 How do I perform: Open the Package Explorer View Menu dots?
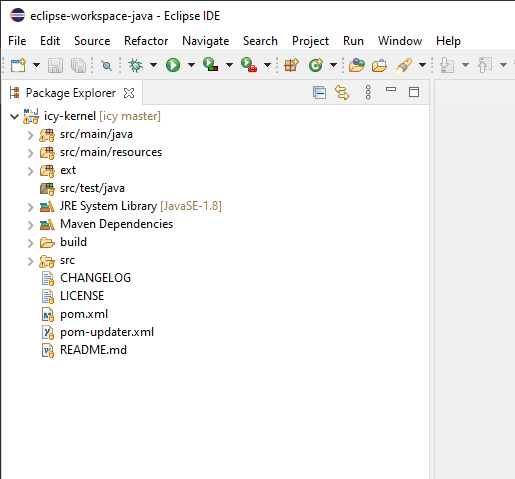[x=368, y=92]
